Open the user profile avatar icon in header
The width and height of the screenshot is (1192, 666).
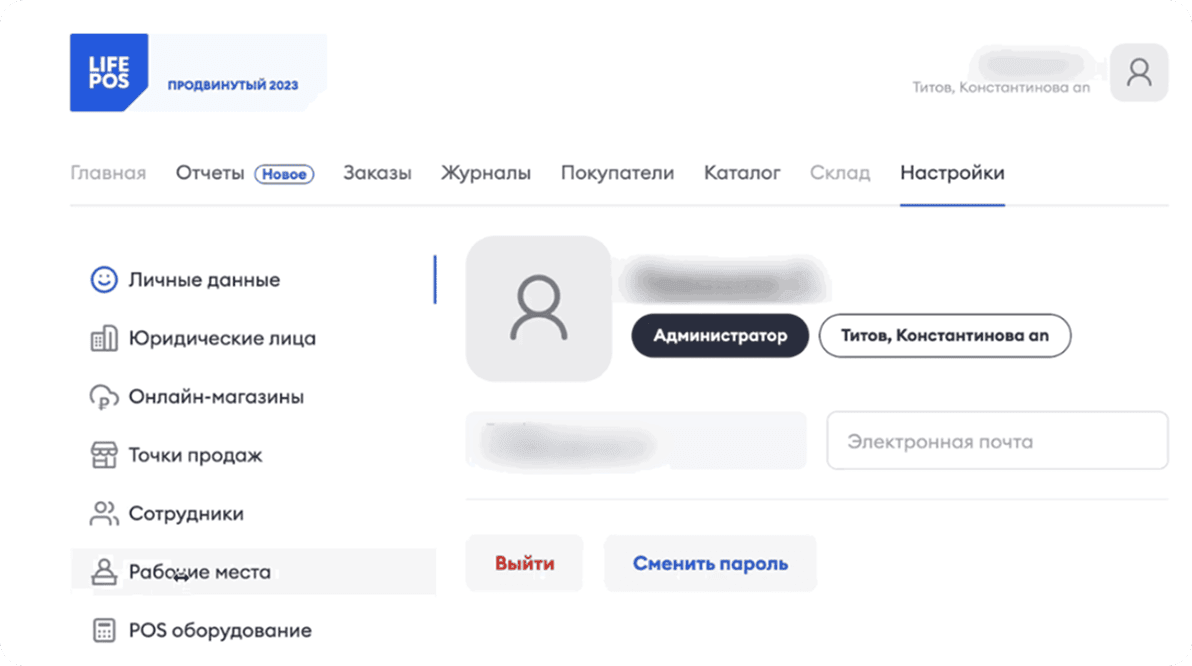pos(1139,72)
